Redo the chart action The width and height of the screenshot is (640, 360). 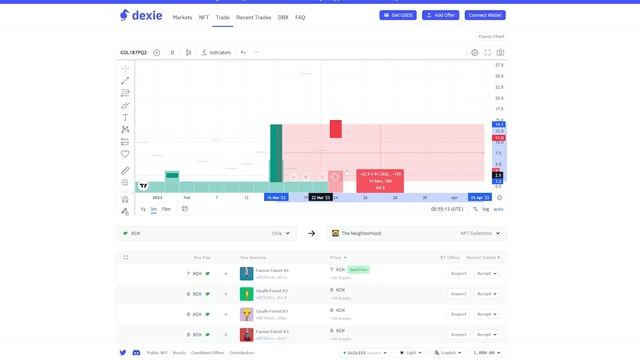[x=256, y=53]
